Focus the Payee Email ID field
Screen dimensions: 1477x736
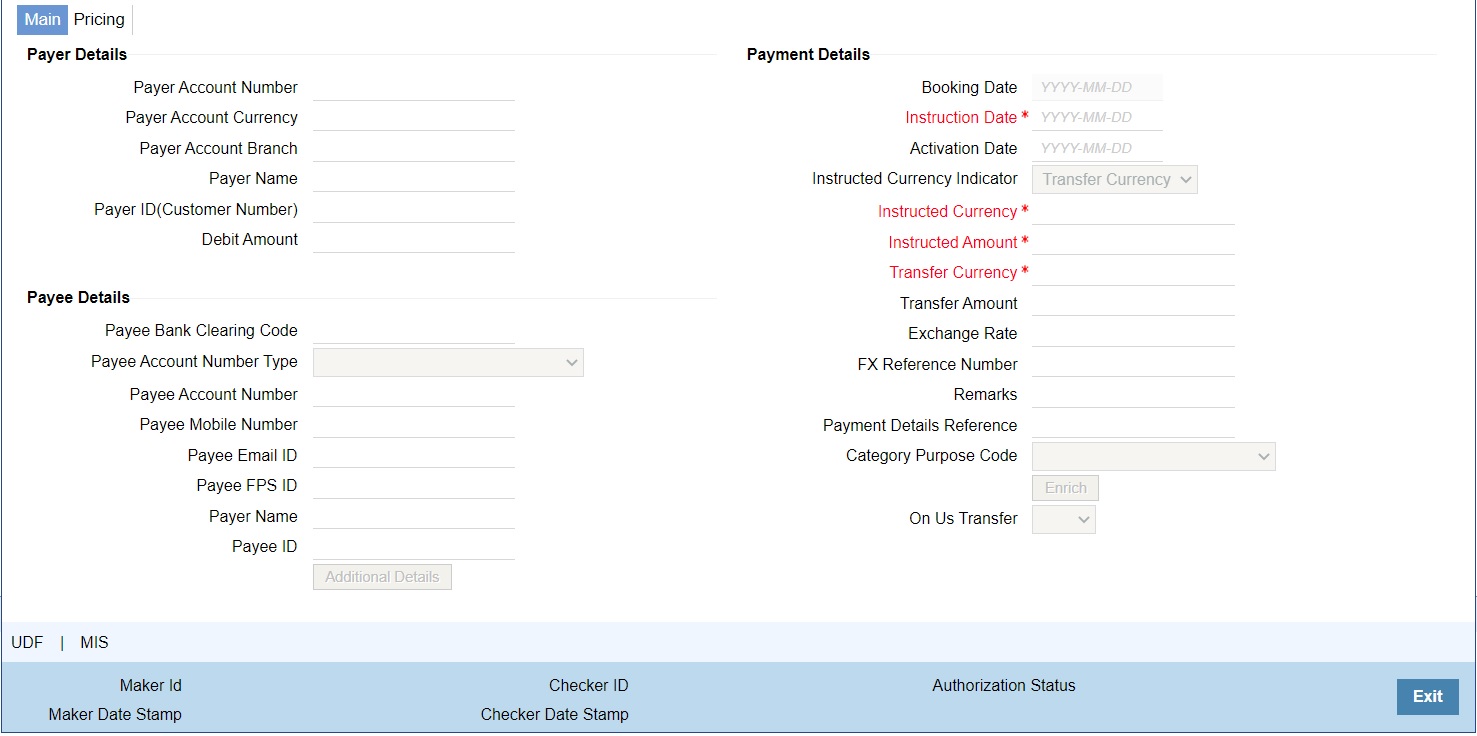point(414,456)
